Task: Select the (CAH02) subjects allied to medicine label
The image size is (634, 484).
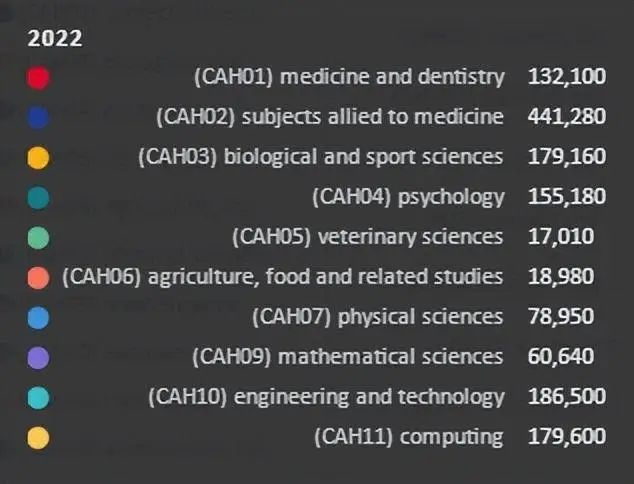Action: tap(330, 117)
